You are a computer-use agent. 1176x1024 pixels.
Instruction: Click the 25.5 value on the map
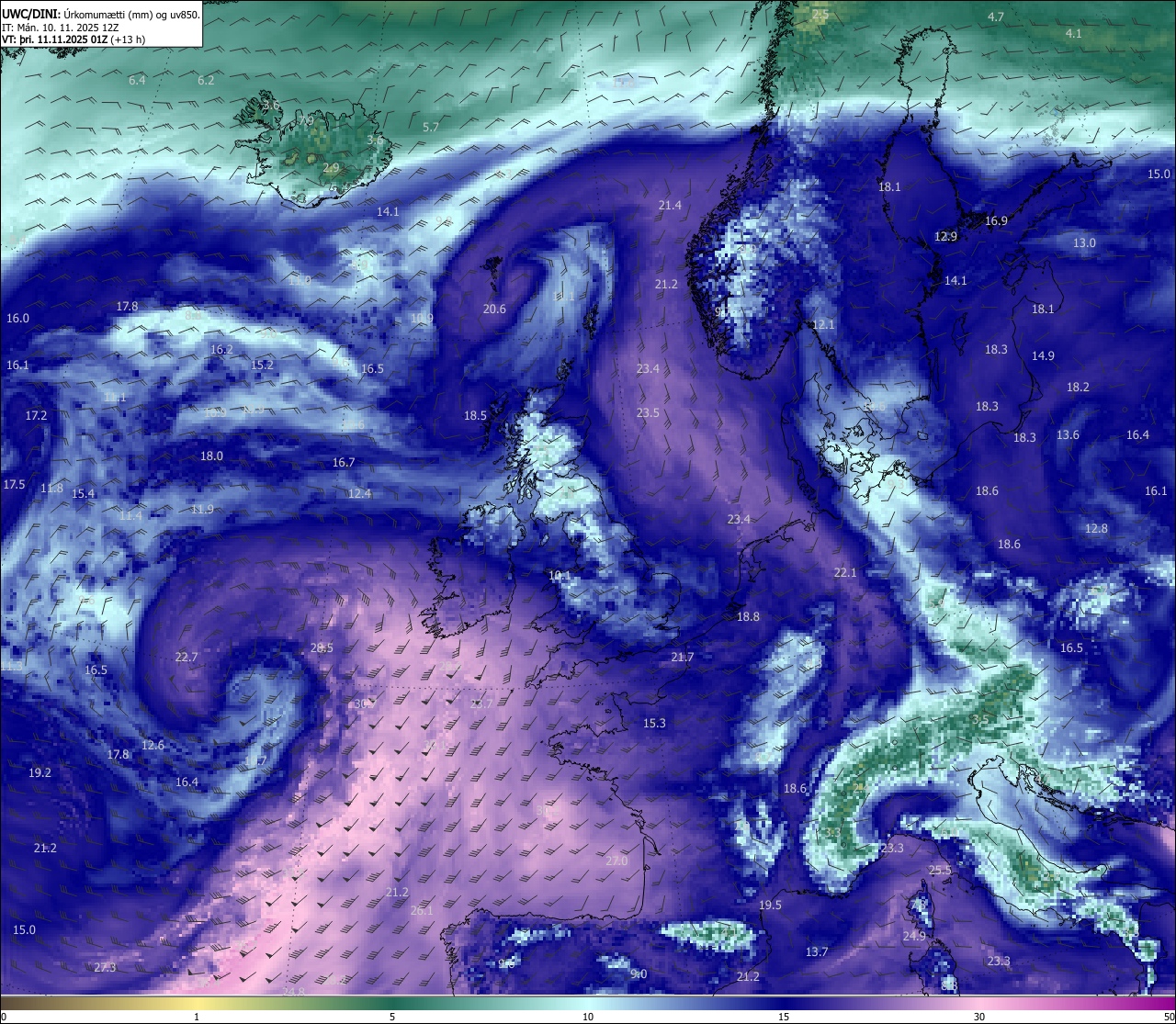[x=940, y=871]
